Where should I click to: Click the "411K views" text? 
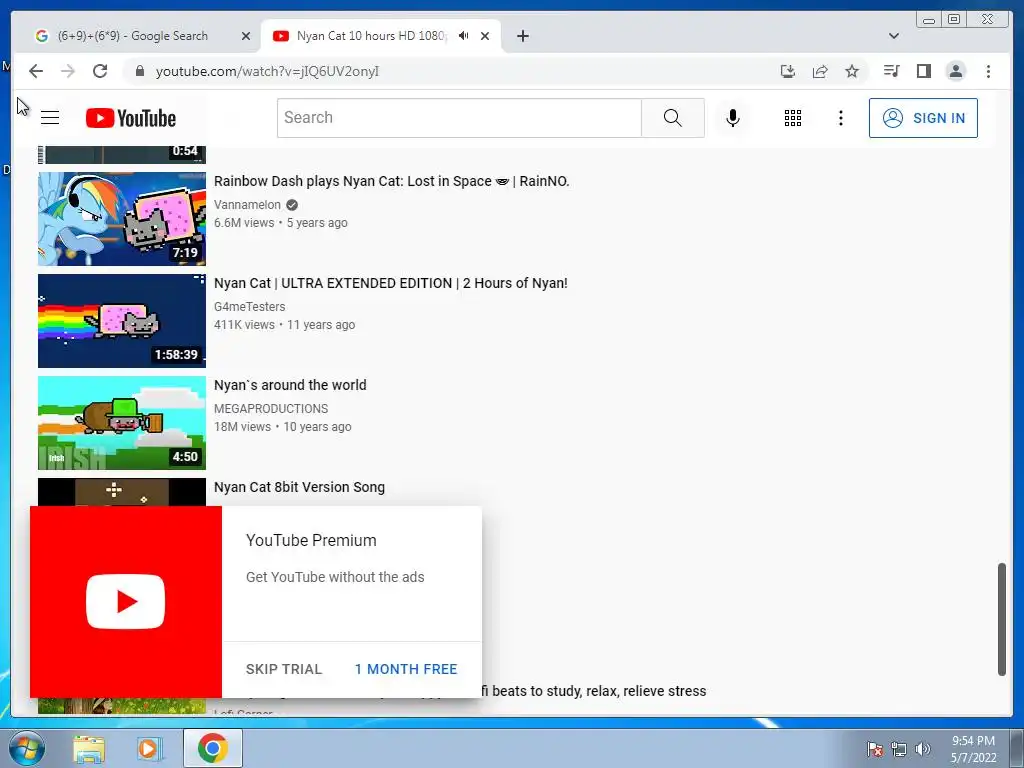(244, 325)
